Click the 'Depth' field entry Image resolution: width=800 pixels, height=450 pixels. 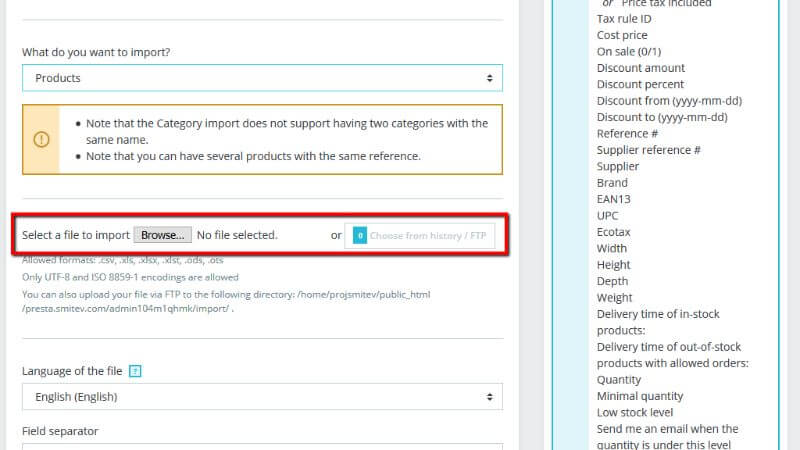(613, 281)
